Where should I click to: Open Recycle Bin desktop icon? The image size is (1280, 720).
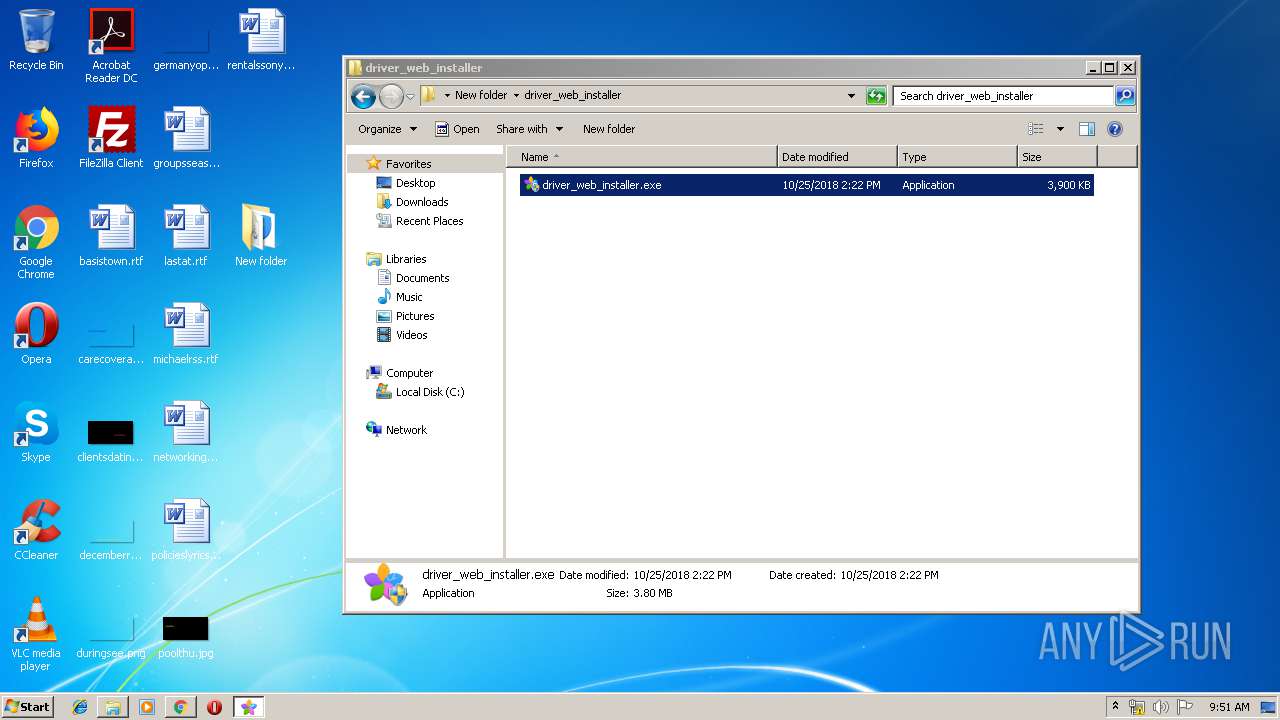tap(36, 40)
